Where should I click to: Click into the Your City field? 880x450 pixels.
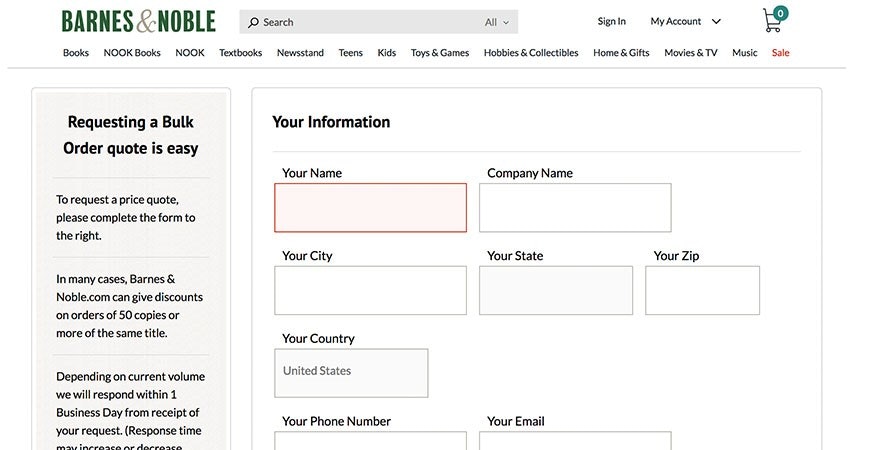pyautogui.click(x=370, y=290)
